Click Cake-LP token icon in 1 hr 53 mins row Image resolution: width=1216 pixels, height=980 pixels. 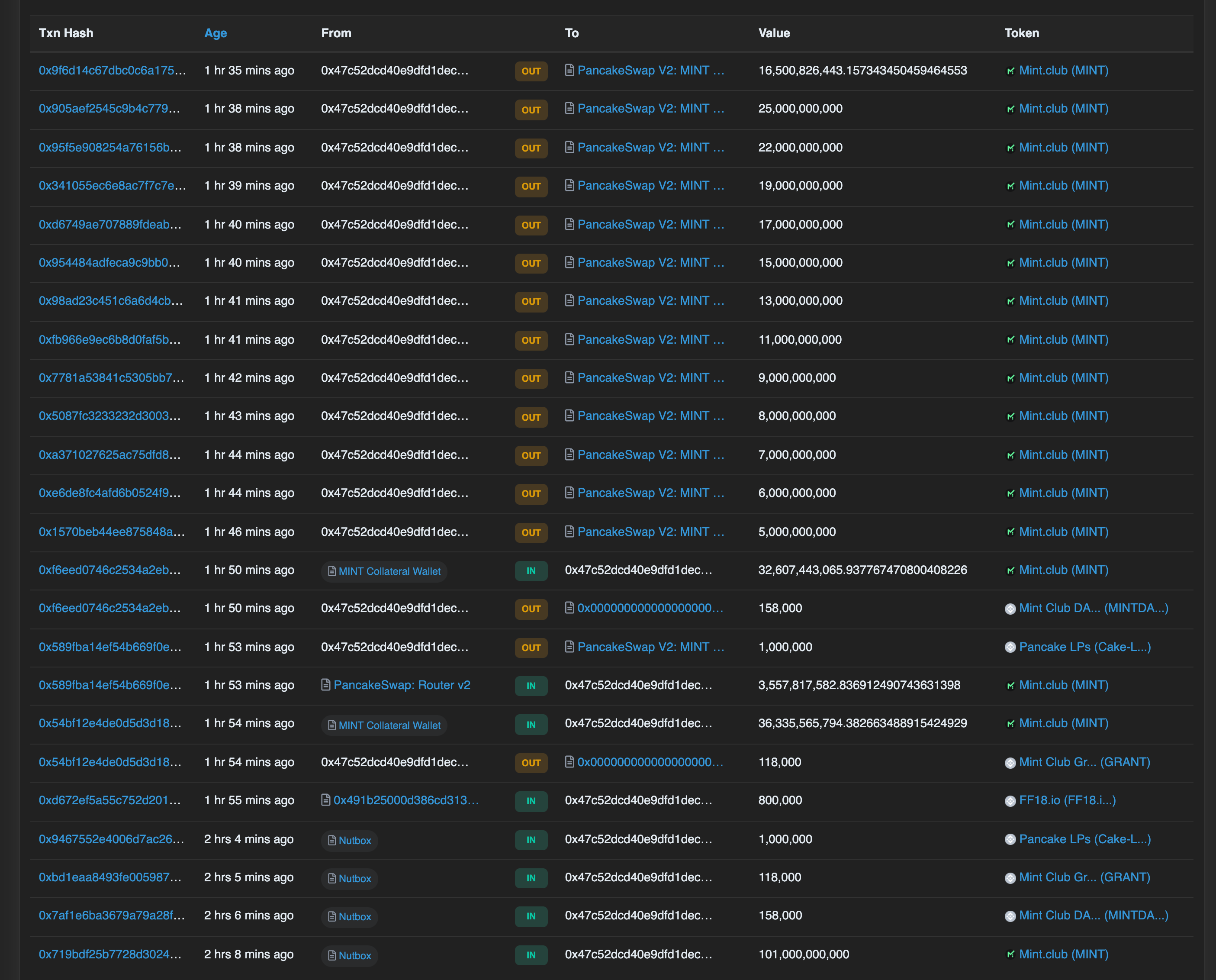point(1010,648)
